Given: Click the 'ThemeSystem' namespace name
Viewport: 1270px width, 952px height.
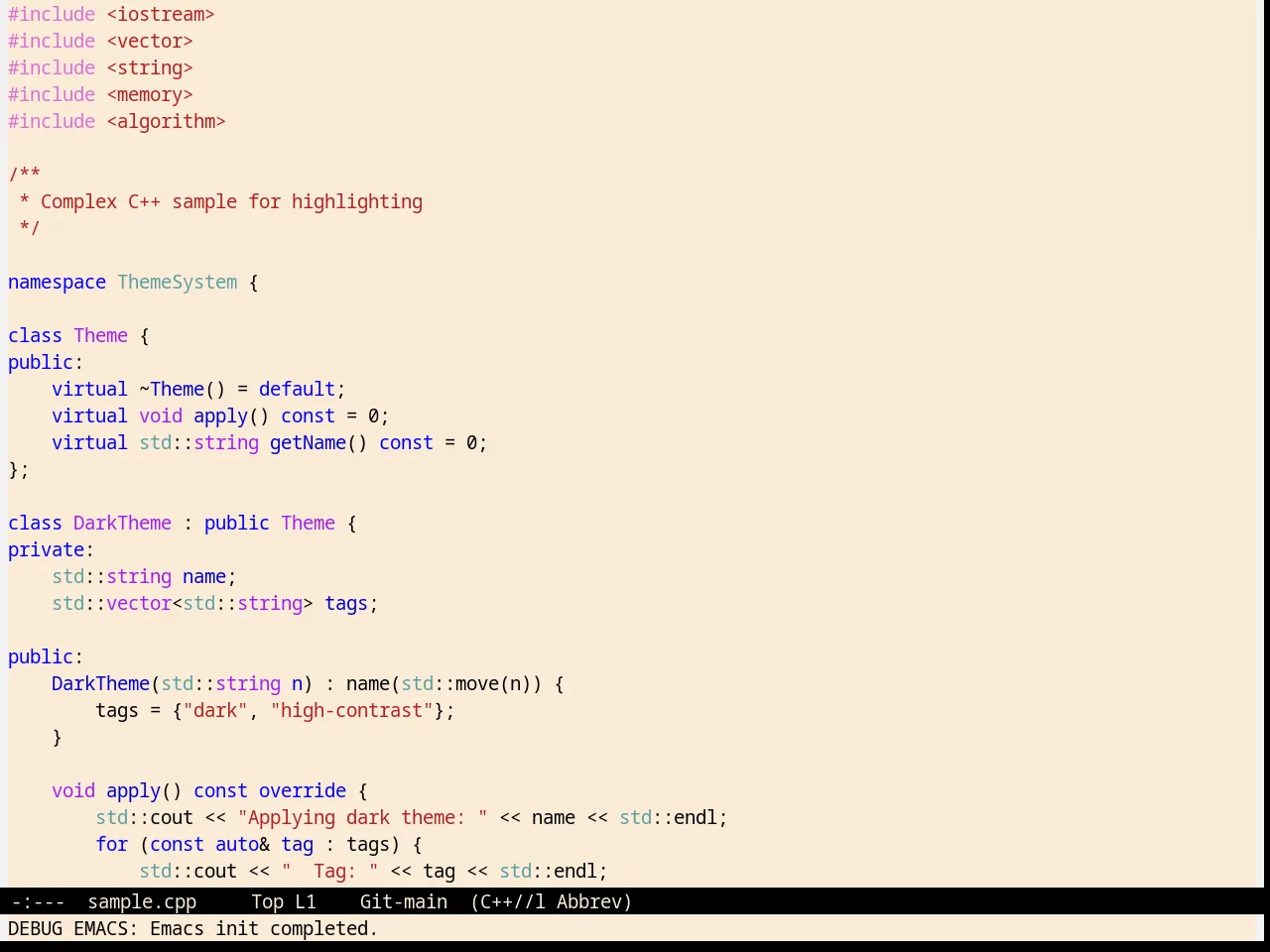Looking at the screenshot, I should (178, 282).
